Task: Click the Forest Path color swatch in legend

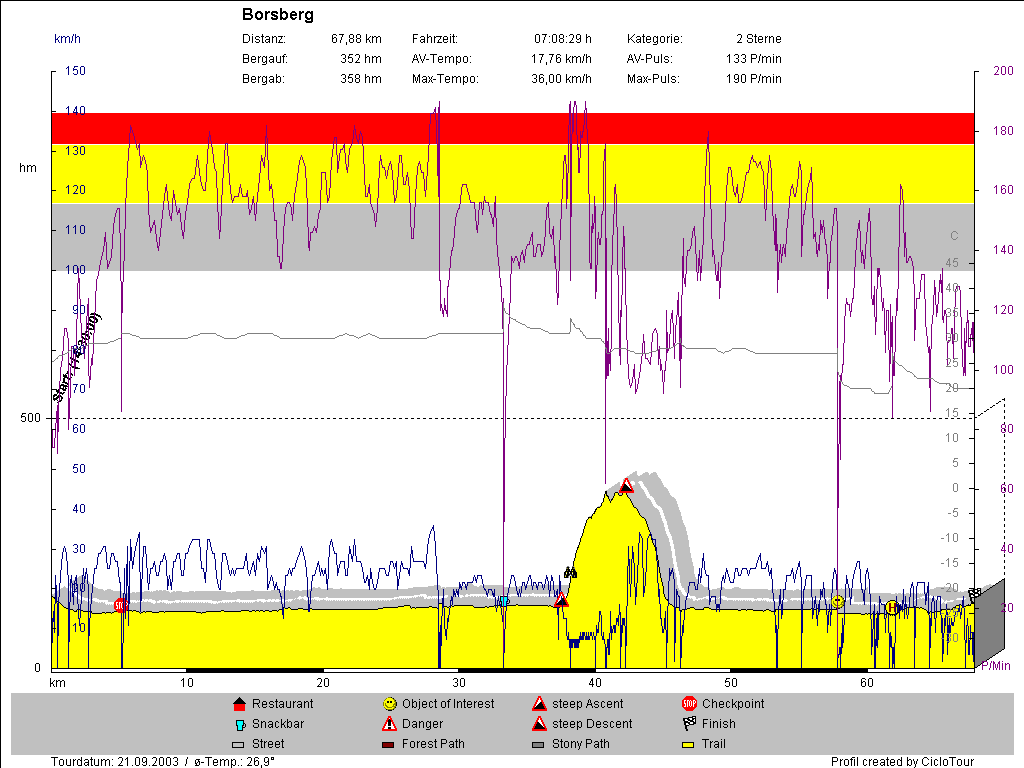Action: click(389, 744)
